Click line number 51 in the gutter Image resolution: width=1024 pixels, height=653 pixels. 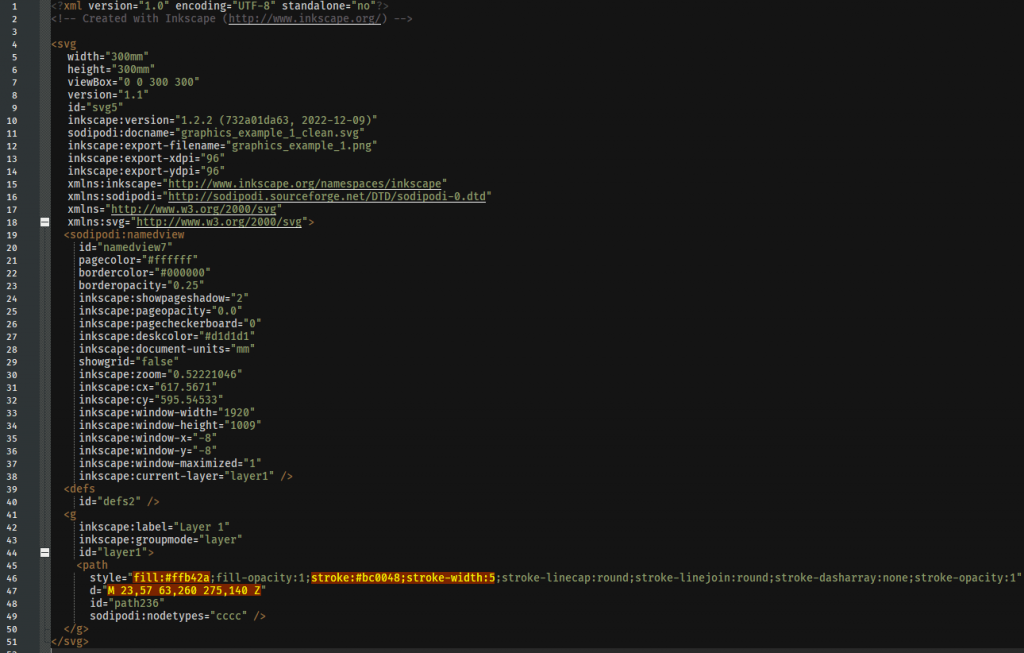coord(14,640)
